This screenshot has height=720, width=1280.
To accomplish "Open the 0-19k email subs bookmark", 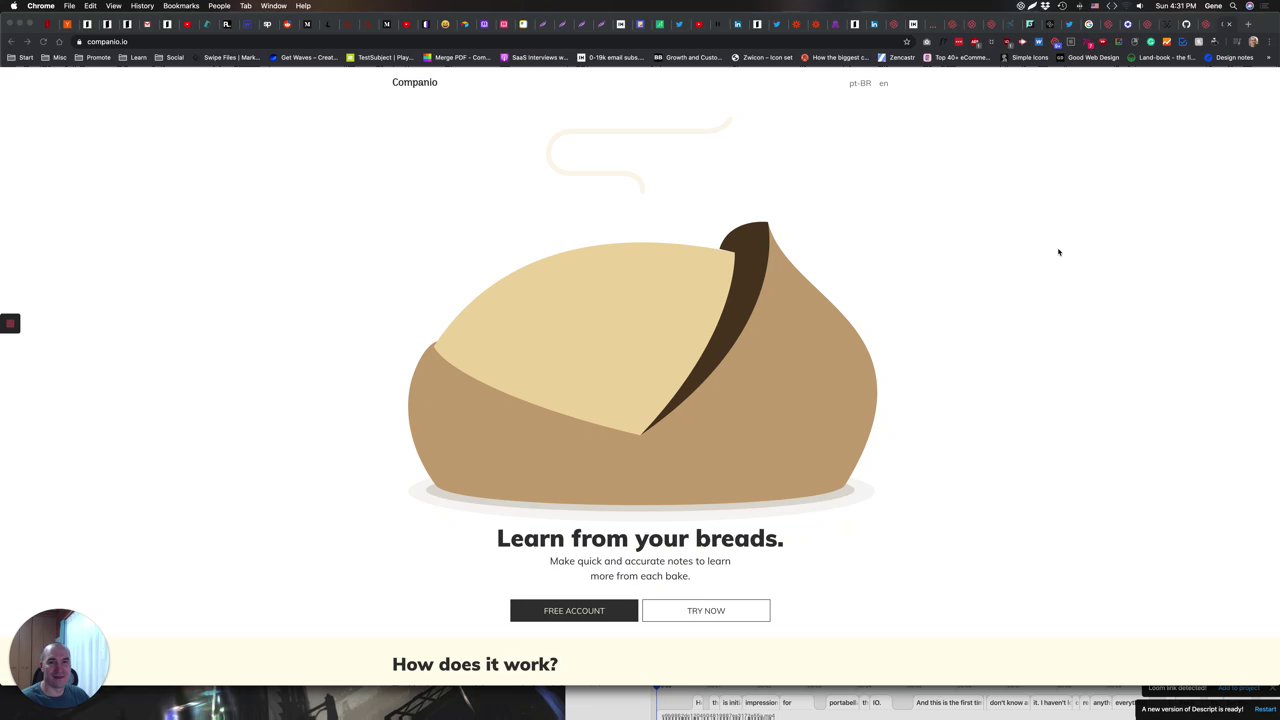I will [x=611, y=58].
